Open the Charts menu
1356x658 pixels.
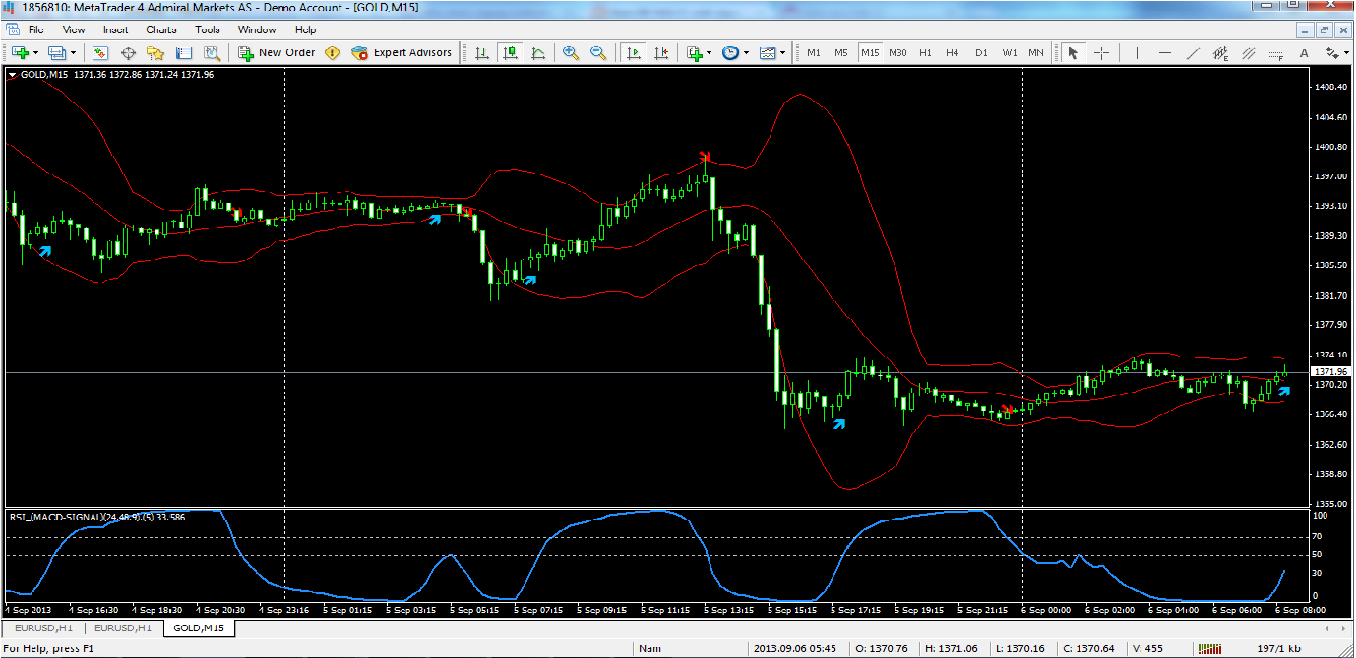(161, 29)
